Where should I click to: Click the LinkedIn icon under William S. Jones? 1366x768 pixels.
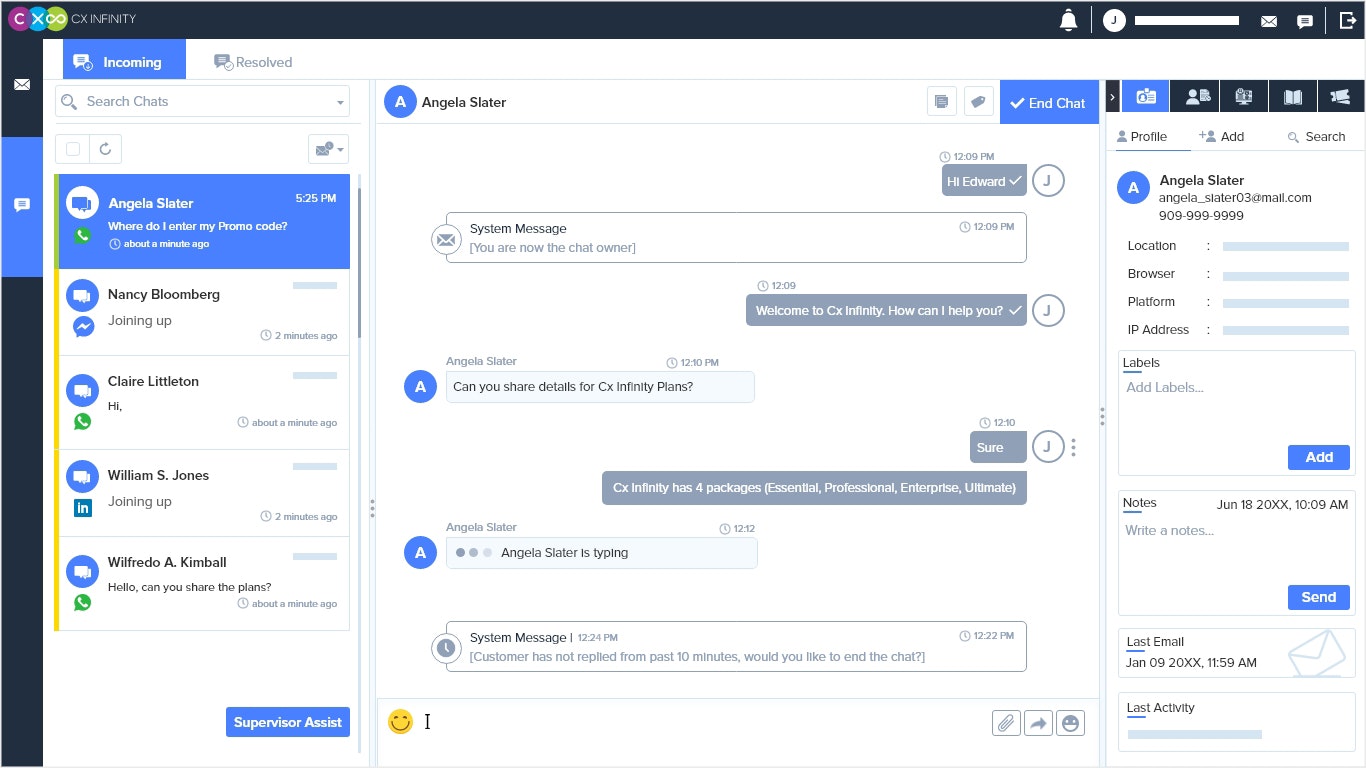(83, 508)
